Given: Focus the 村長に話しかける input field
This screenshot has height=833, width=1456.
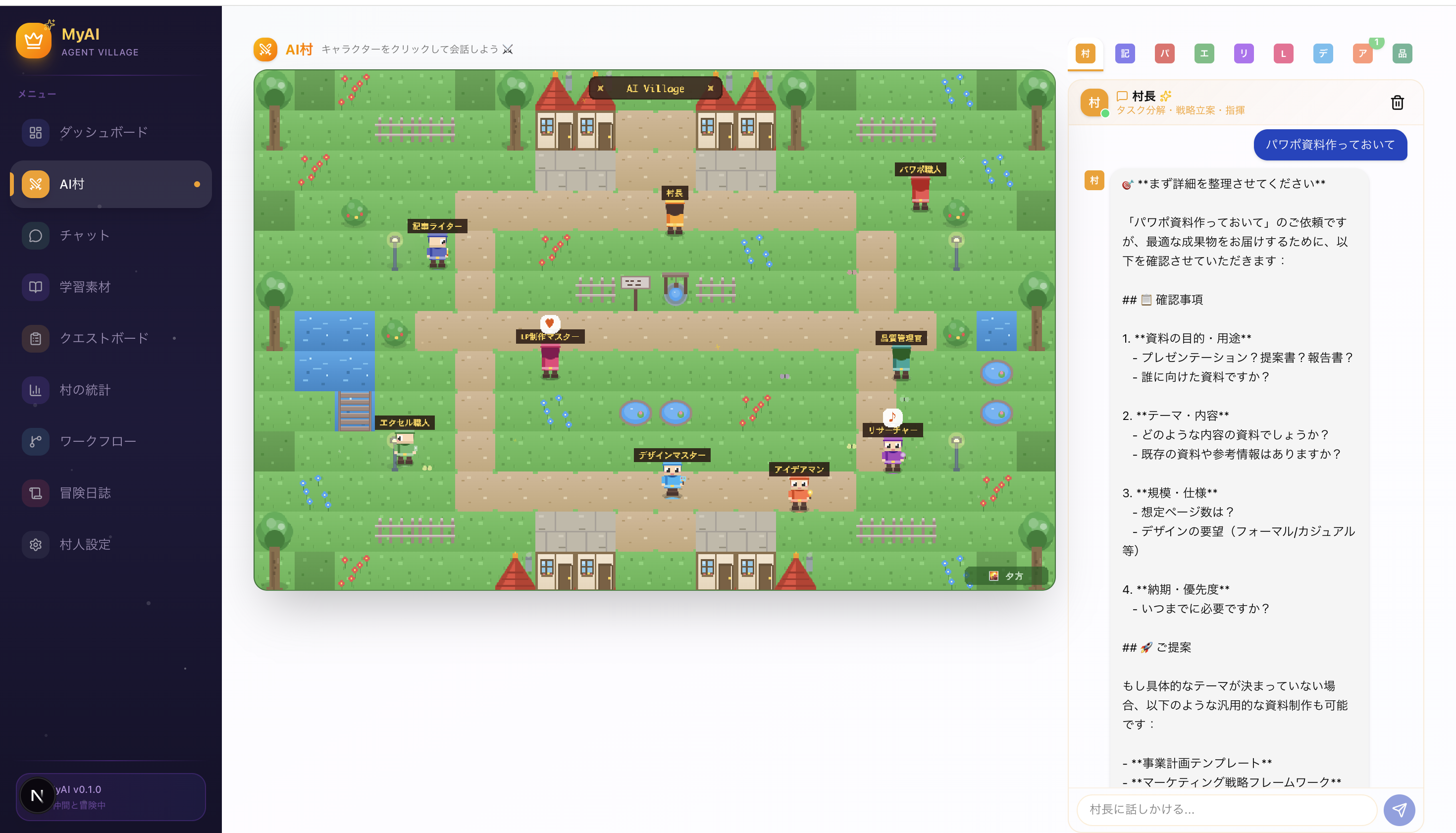Looking at the screenshot, I should click(x=1226, y=810).
